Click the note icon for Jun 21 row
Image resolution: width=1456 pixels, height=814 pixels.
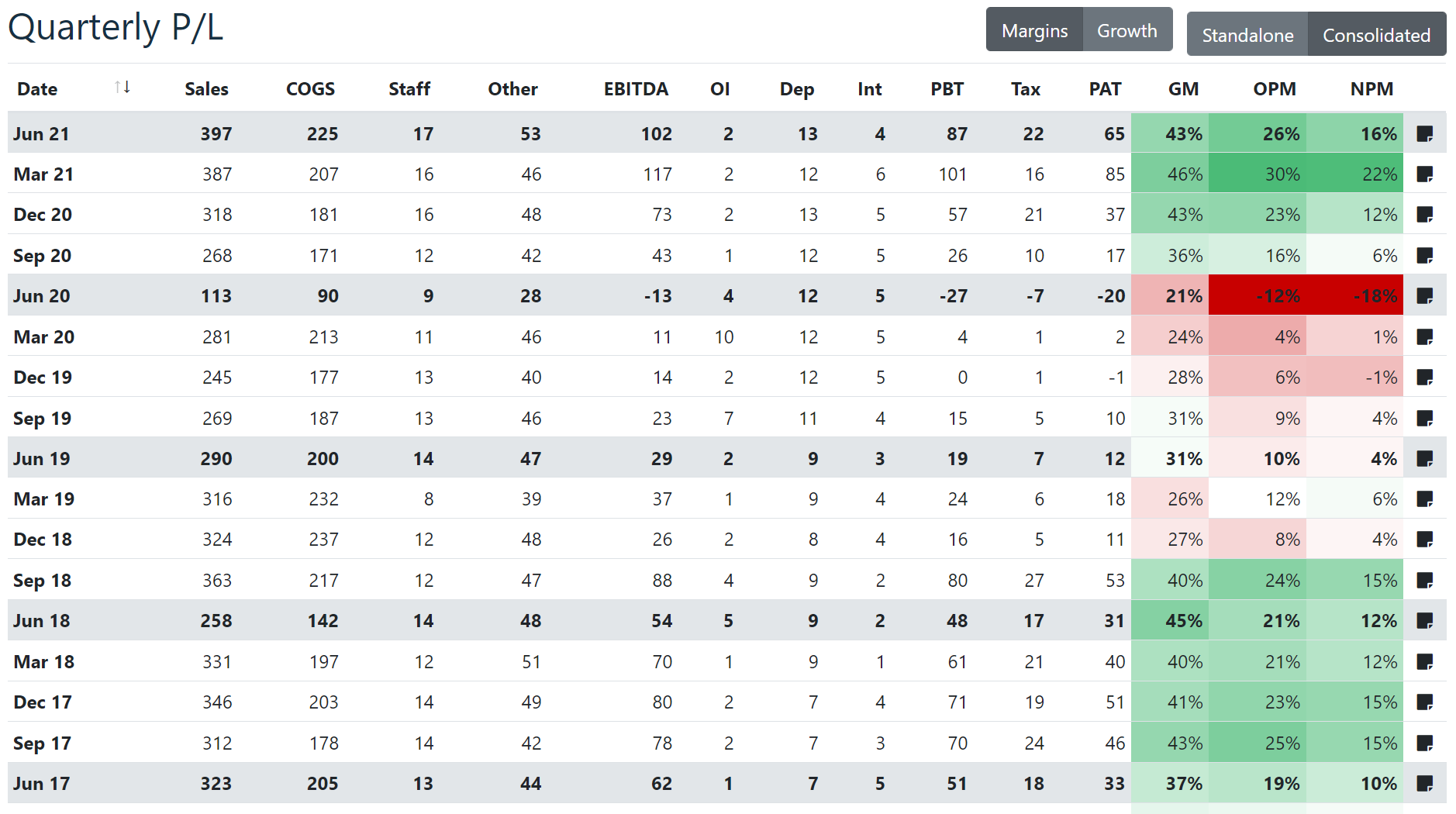coord(1424,134)
